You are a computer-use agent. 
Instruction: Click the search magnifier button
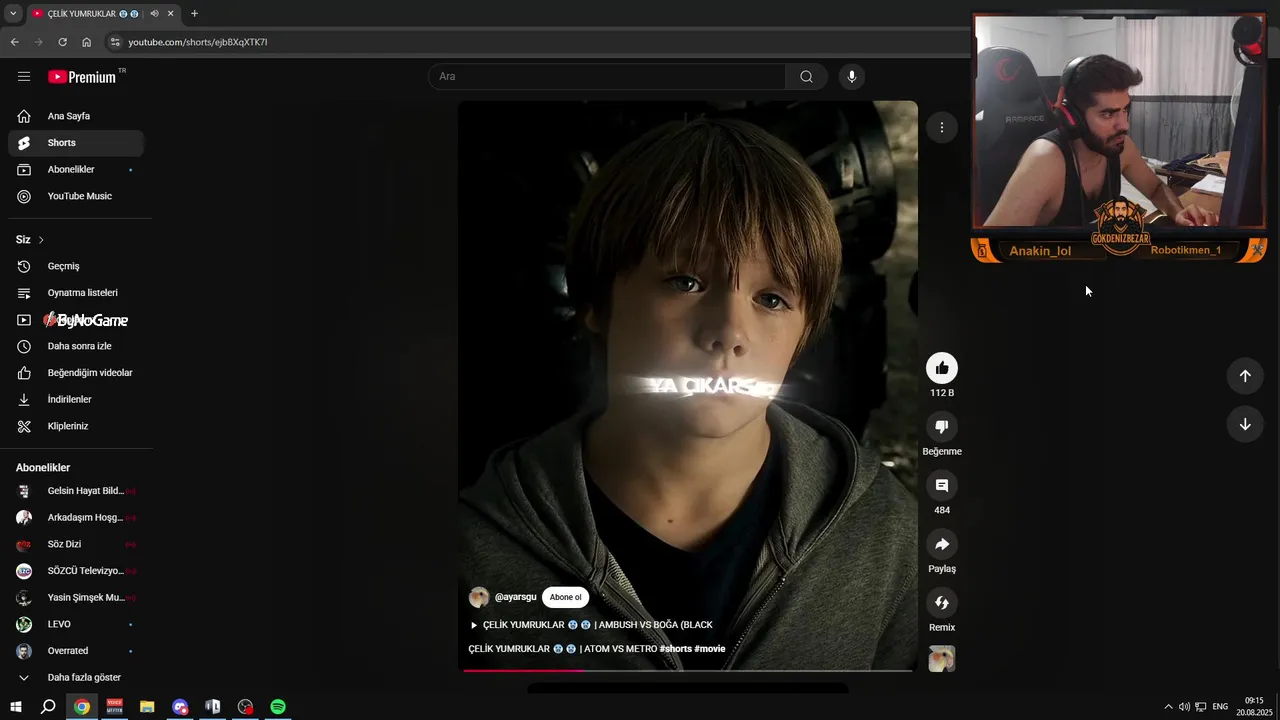[x=806, y=77]
